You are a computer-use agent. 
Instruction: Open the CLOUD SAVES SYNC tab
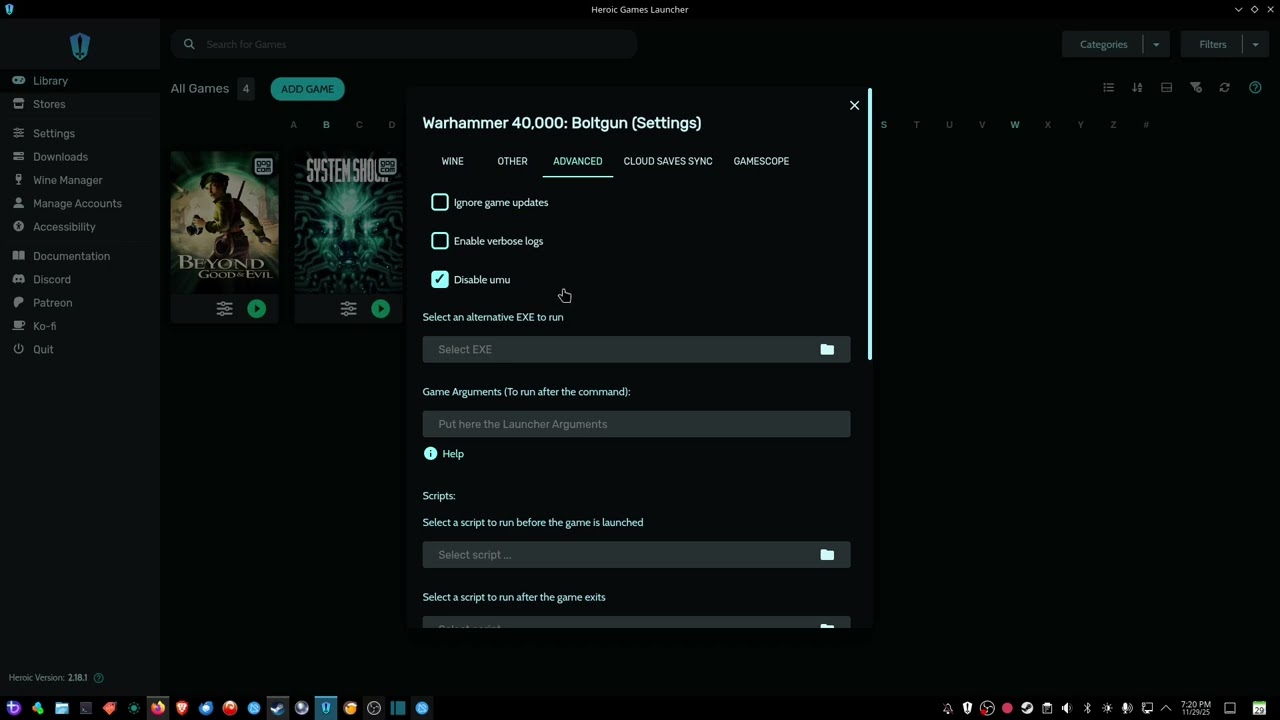[668, 161]
